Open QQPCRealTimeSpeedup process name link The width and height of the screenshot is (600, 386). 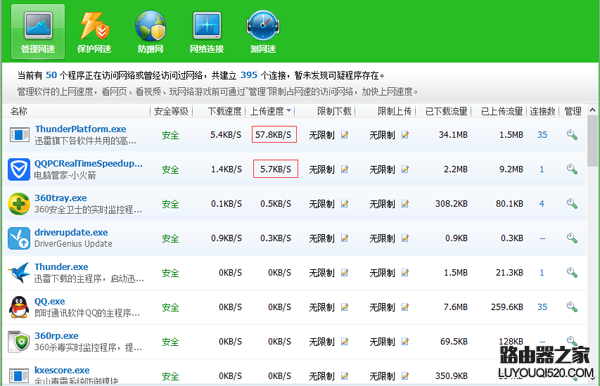point(88,163)
